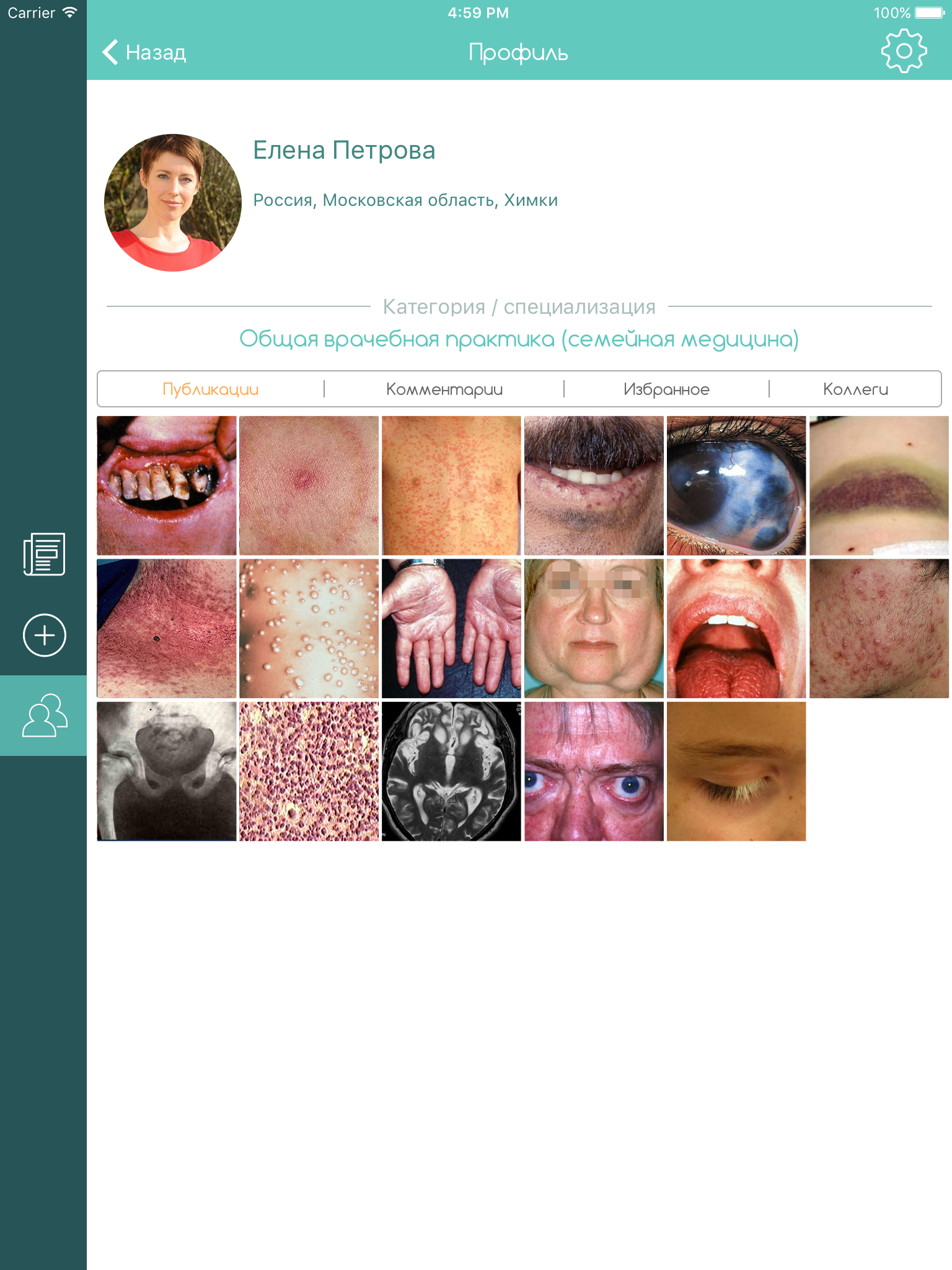Viewport: 952px width, 1270px height.
Task: Tap the Категория / специализация label
Action: pos(519,306)
